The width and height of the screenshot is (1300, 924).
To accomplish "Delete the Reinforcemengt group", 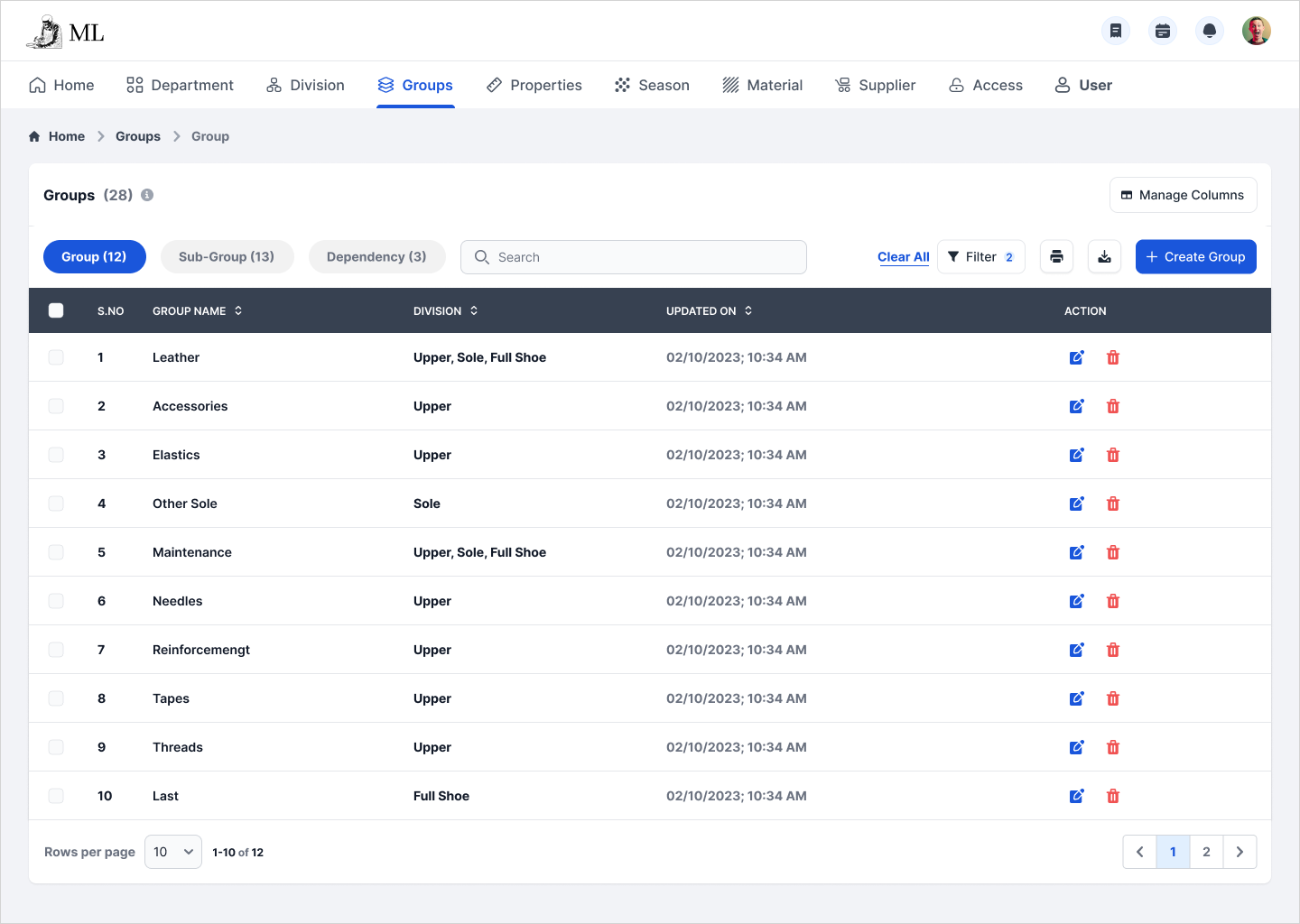I will [x=1113, y=650].
